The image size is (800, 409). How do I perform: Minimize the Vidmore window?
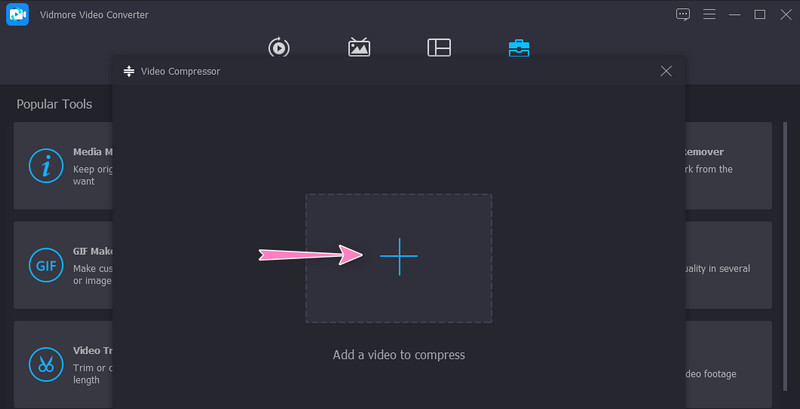click(734, 14)
